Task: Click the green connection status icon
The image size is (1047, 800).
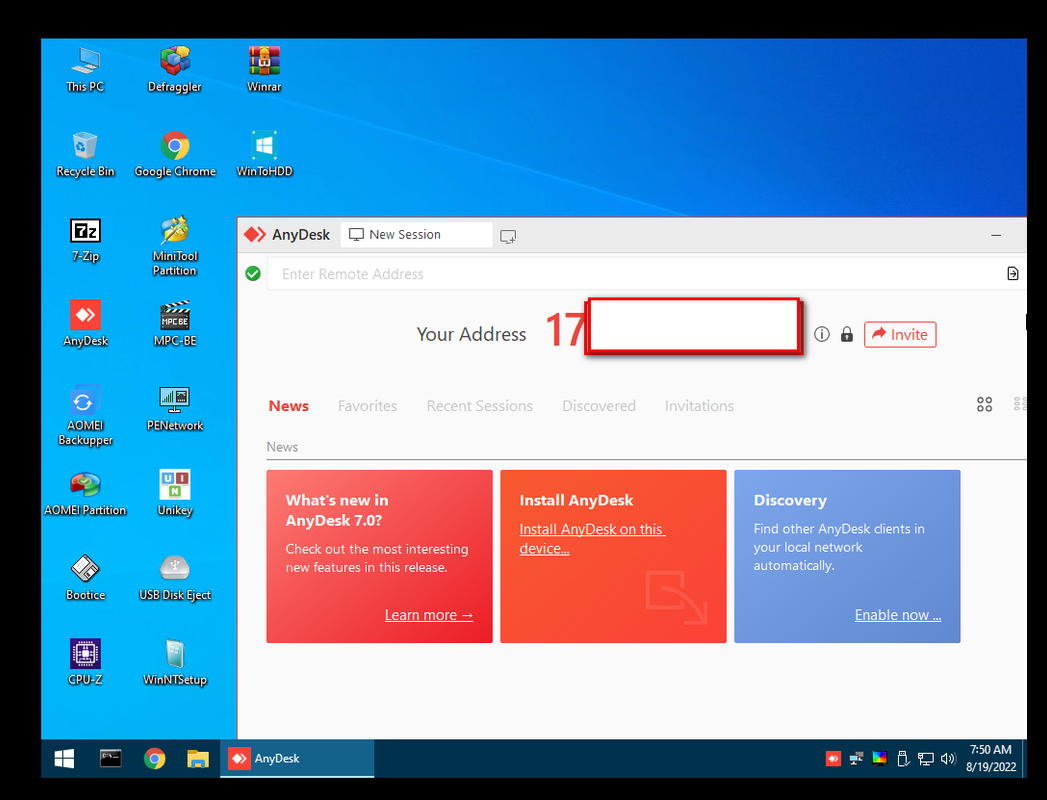Action: (x=253, y=274)
